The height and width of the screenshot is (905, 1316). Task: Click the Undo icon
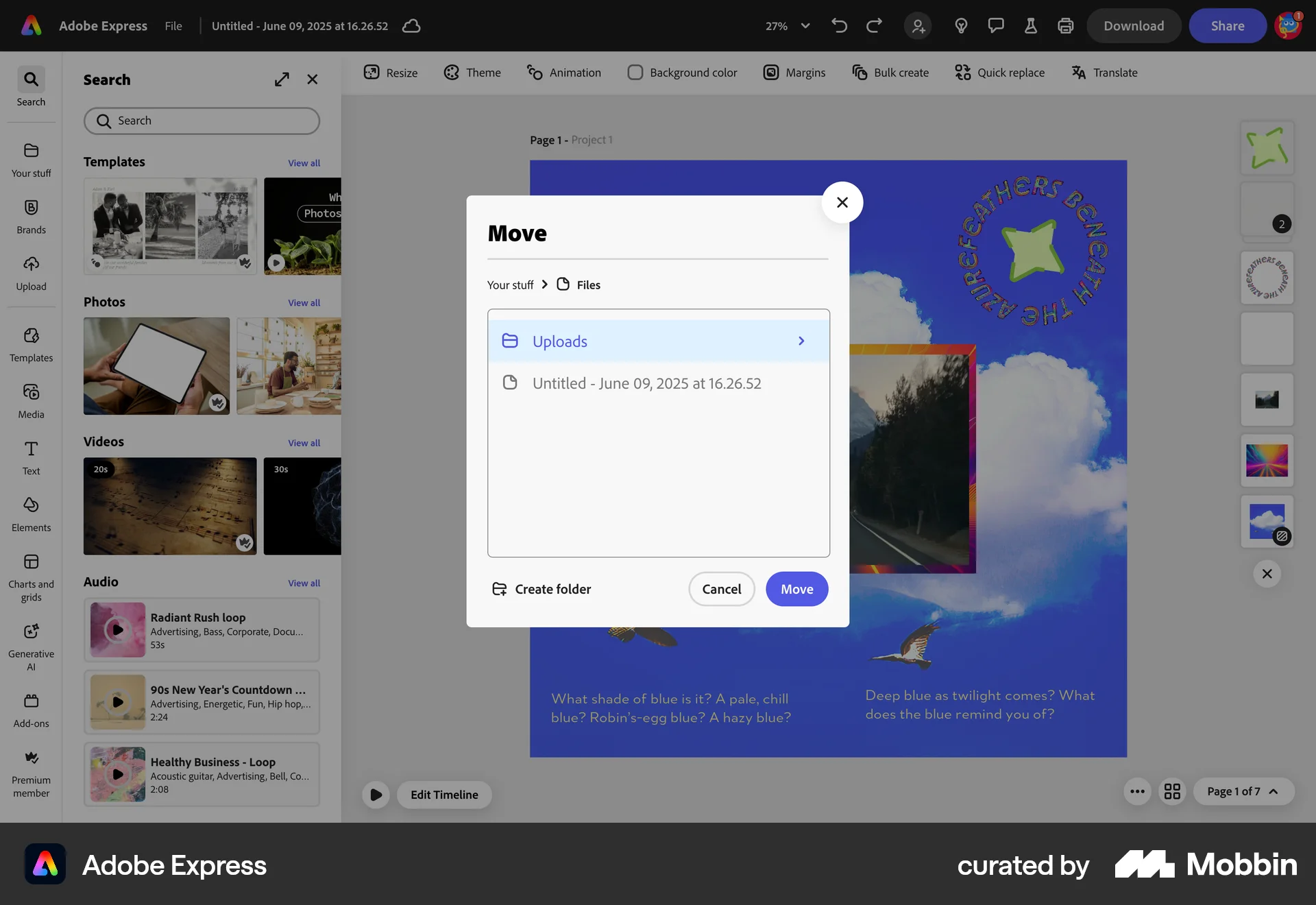[x=839, y=25]
